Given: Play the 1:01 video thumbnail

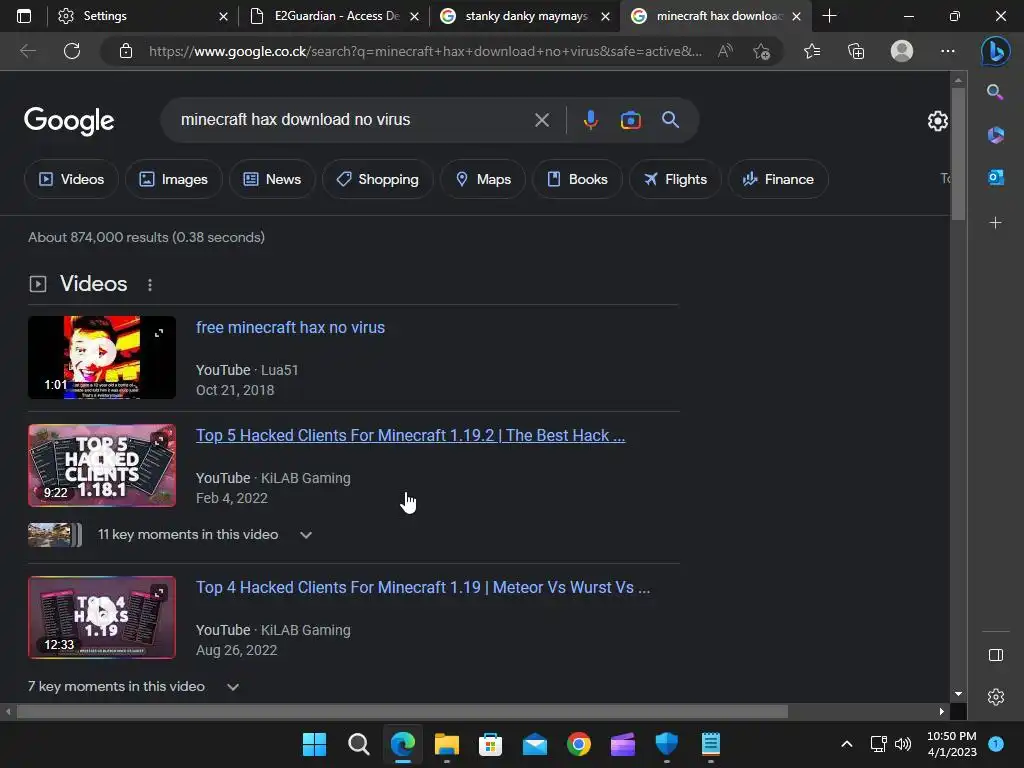Looking at the screenshot, I should pyautogui.click(x=102, y=357).
